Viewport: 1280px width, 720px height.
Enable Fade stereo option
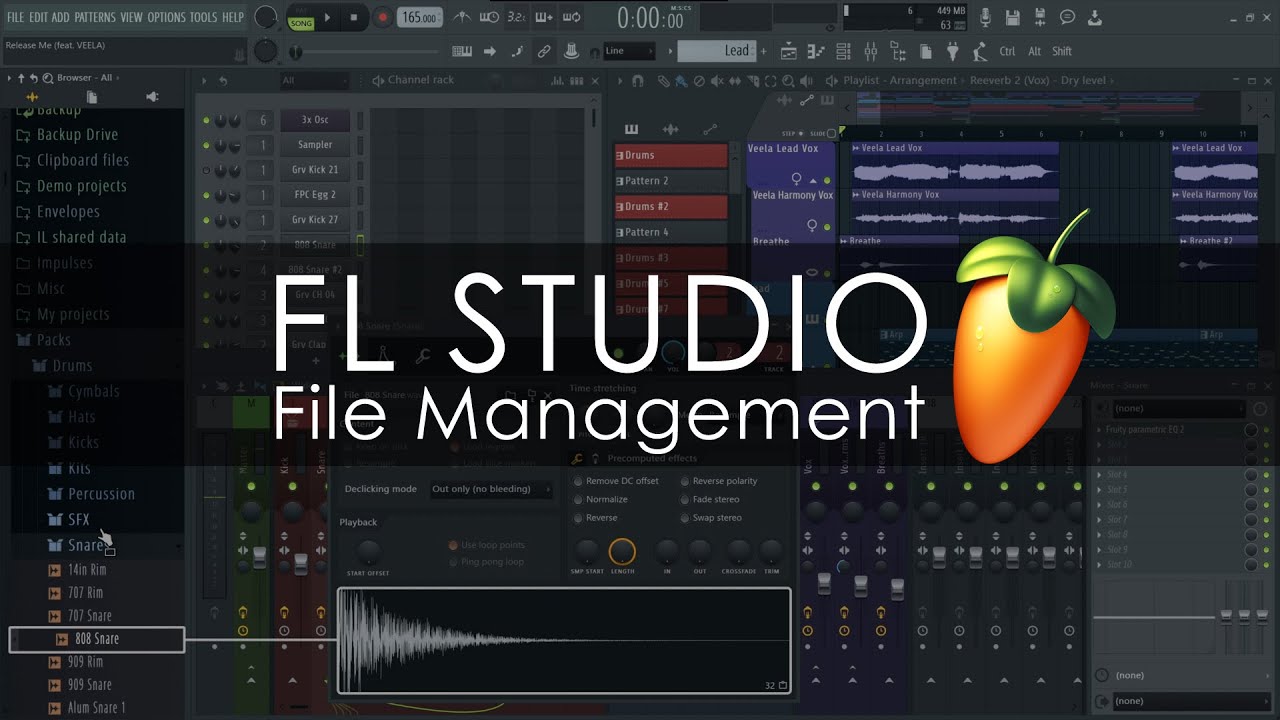[709, 499]
